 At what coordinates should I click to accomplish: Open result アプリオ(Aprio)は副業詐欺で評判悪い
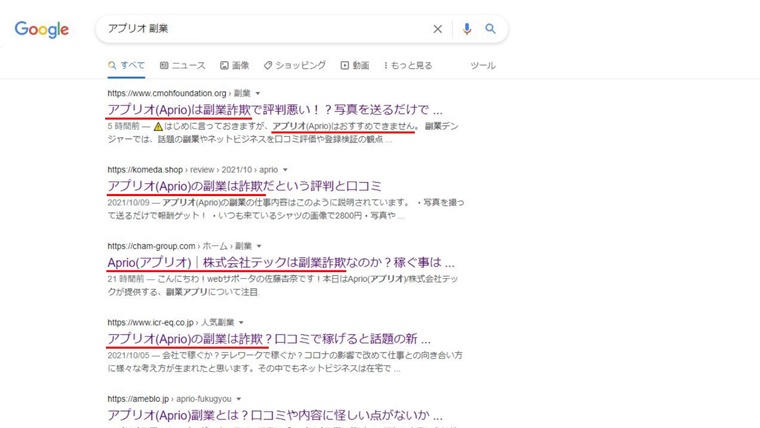[275, 110]
